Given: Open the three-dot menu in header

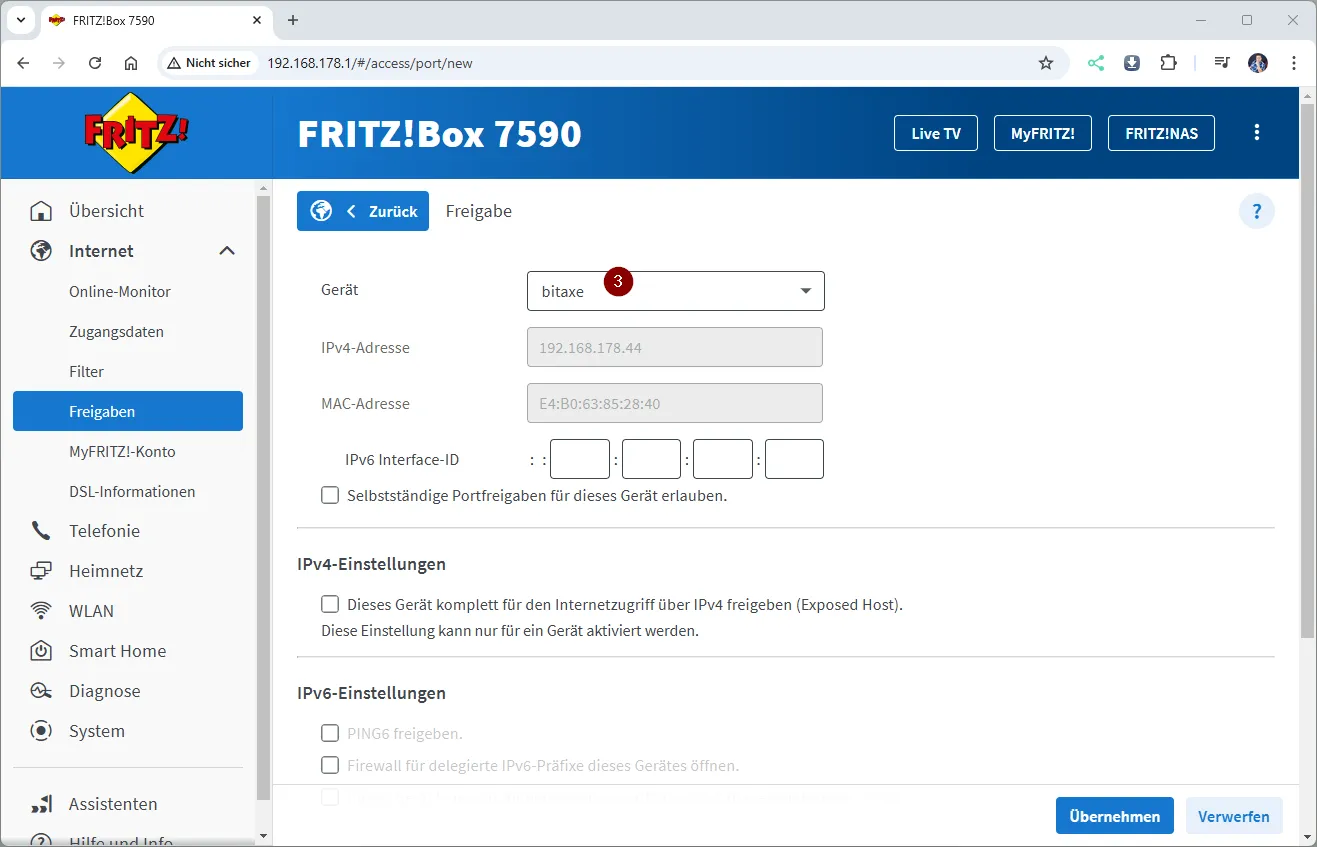Looking at the screenshot, I should (x=1257, y=133).
